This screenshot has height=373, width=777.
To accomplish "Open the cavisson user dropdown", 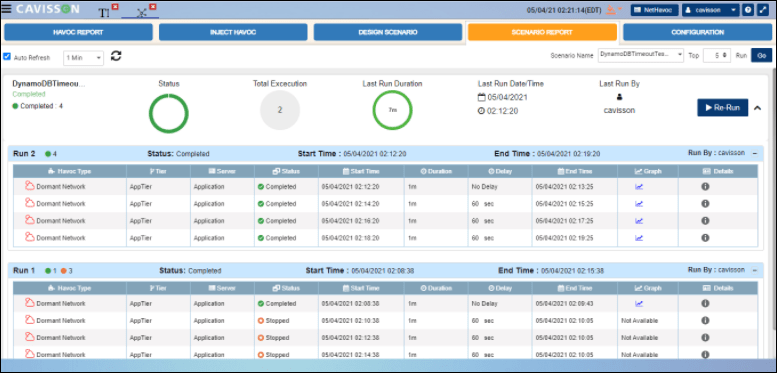I will coord(711,10).
